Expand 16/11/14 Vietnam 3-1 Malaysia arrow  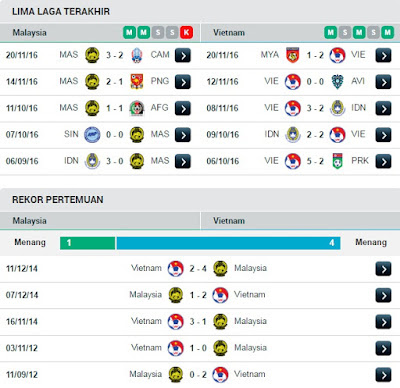pyautogui.click(x=383, y=322)
